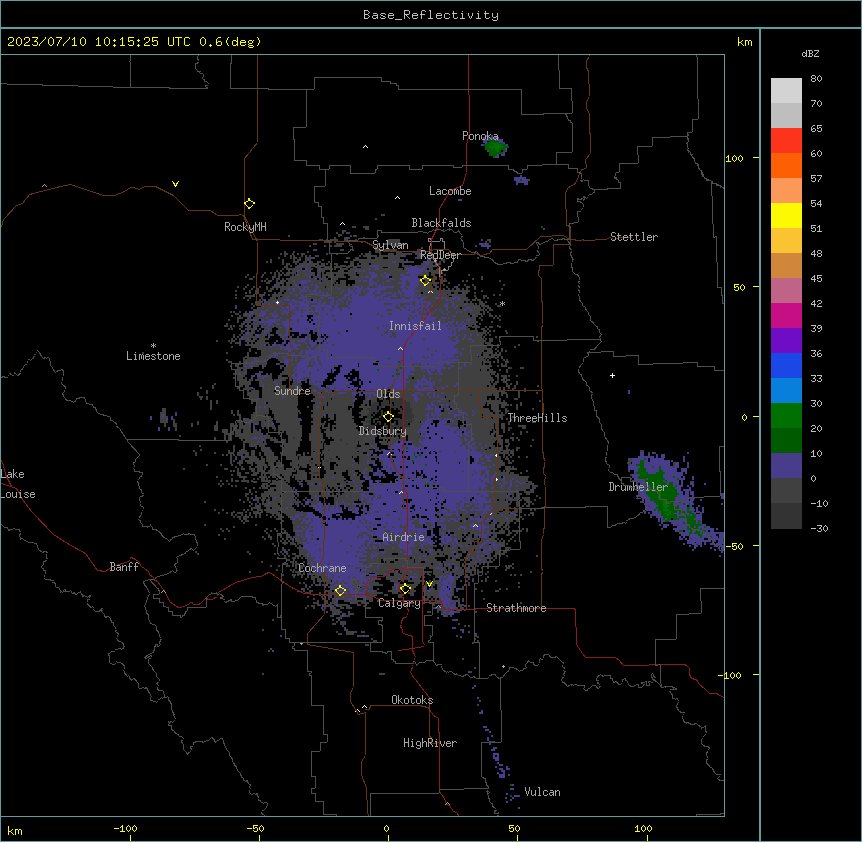
Task: Click the 80 value in dBZ legend
Action: (x=816, y=79)
